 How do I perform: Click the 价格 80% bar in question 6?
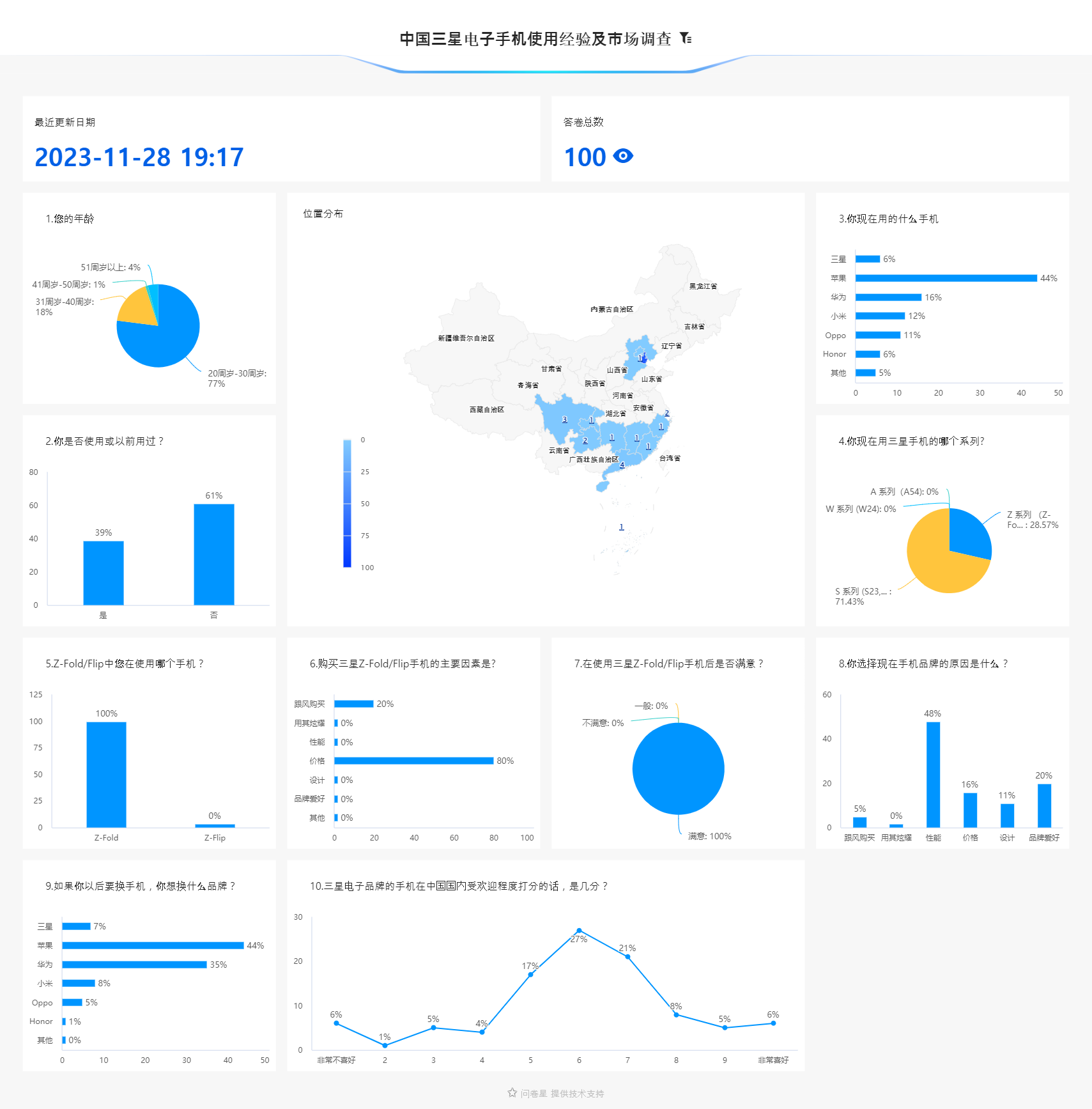(x=414, y=761)
